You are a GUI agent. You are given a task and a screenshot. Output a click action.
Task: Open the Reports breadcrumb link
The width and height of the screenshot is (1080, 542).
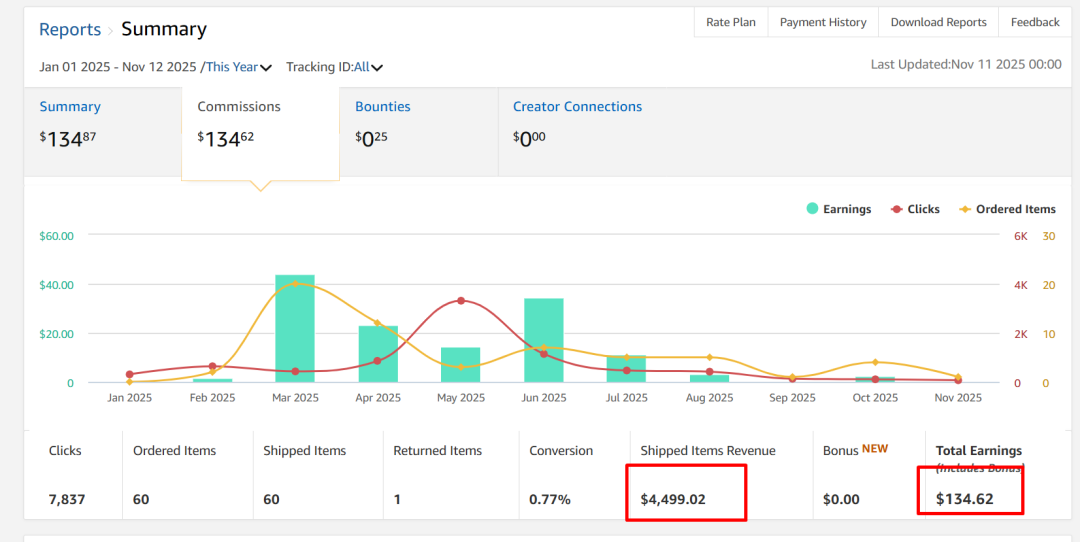70,30
